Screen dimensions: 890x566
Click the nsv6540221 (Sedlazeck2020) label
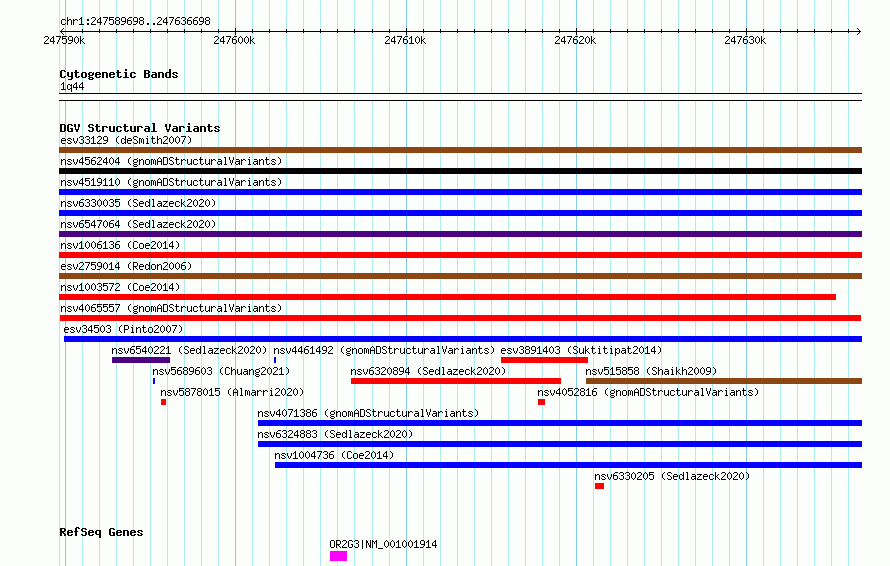coord(189,350)
